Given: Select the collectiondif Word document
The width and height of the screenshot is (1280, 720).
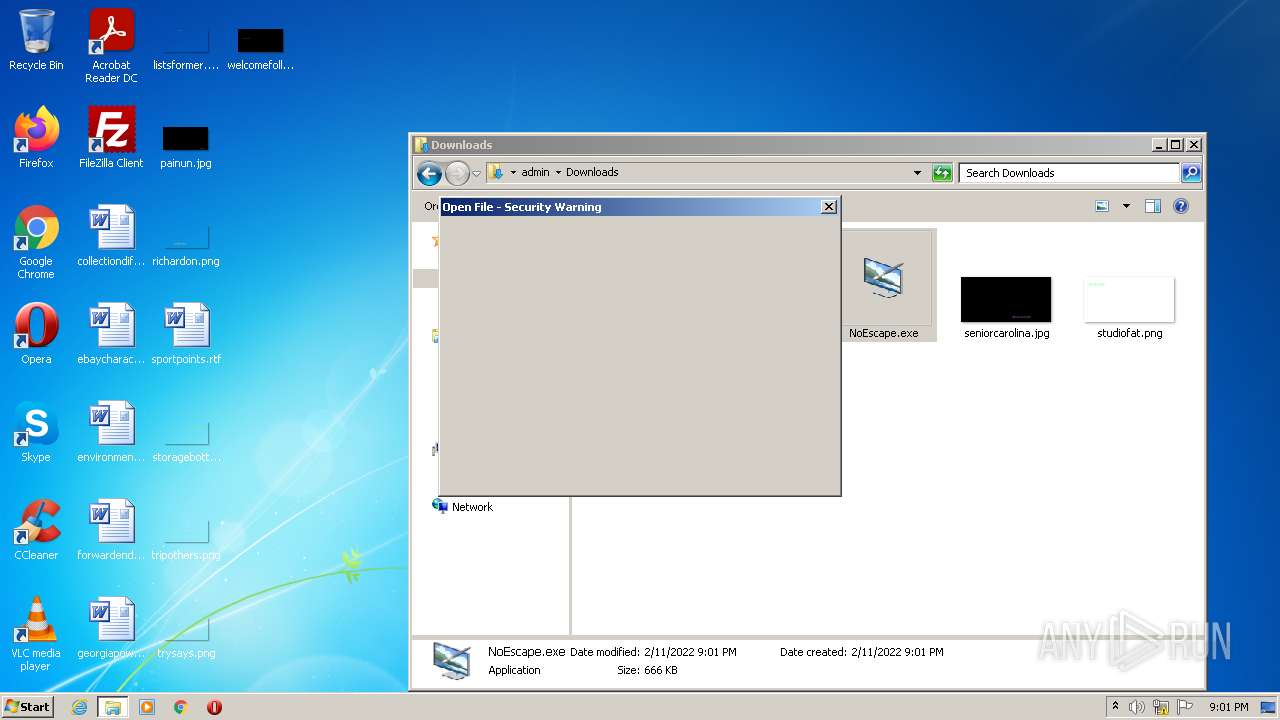Looking at the screenshot, I should tap(111, 236).
